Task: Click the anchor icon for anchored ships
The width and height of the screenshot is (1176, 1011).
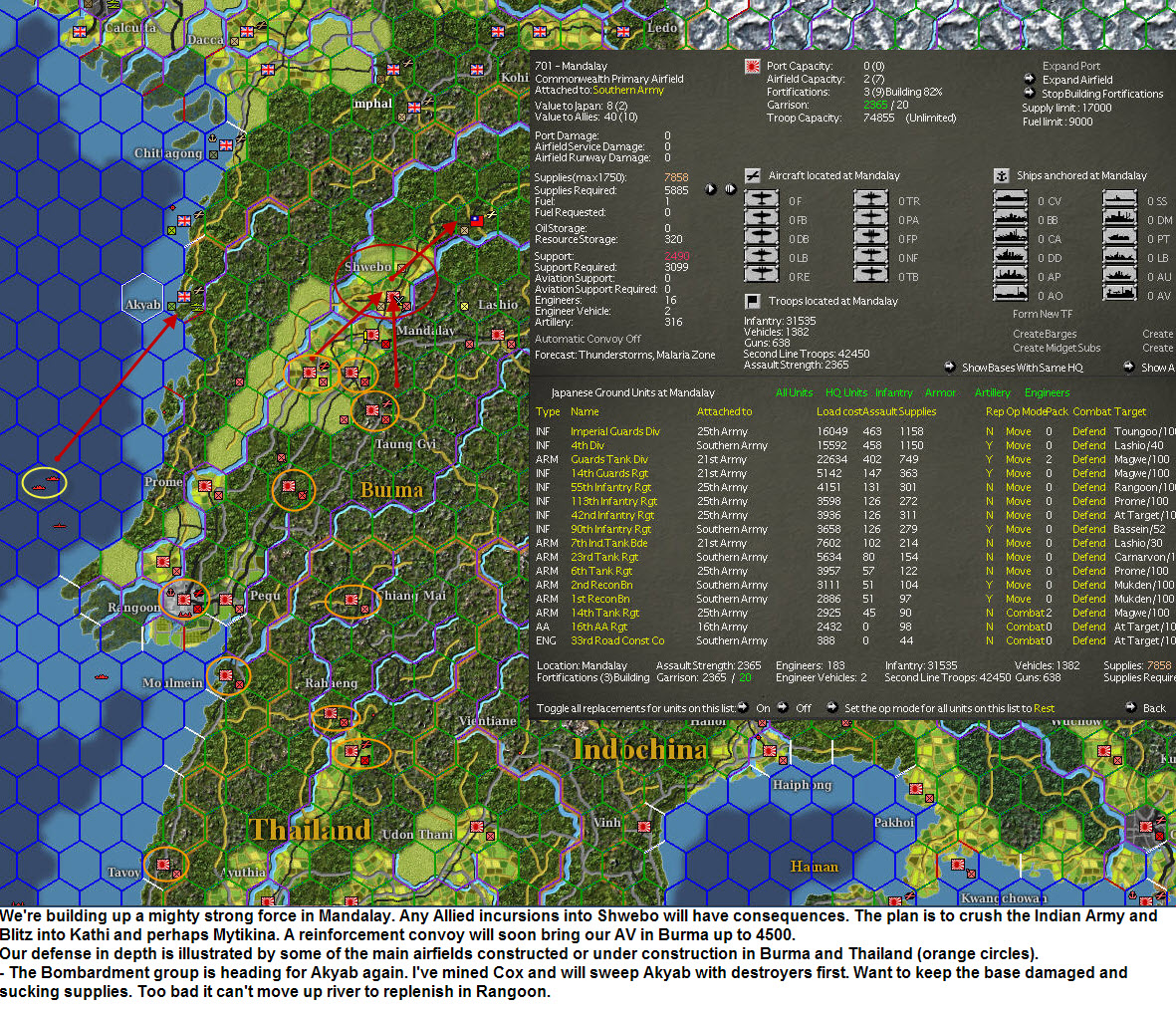Action: [x=1002, y=175]
